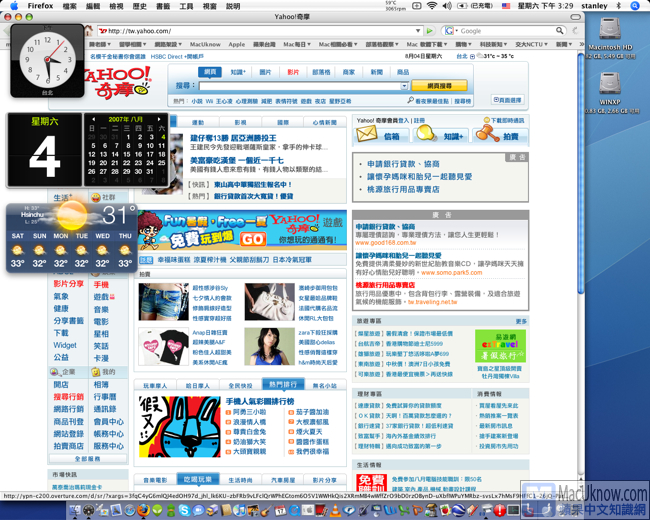This screenshot has height=520, width=650.
Task: Click the GO button on the game banner
Action: click(252, 239)
